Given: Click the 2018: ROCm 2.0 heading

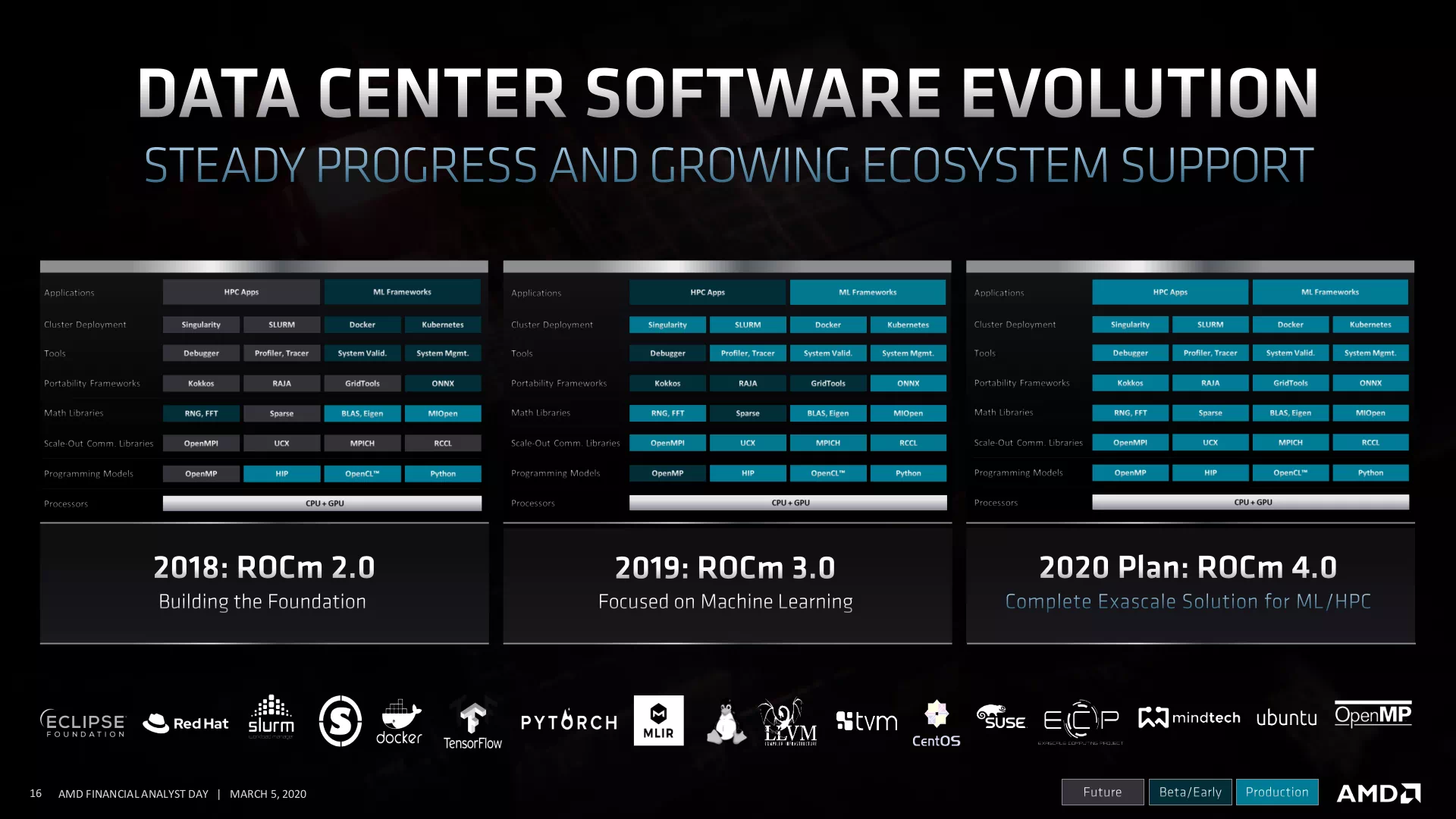Looking at the screenshot, I should (264, 567).
